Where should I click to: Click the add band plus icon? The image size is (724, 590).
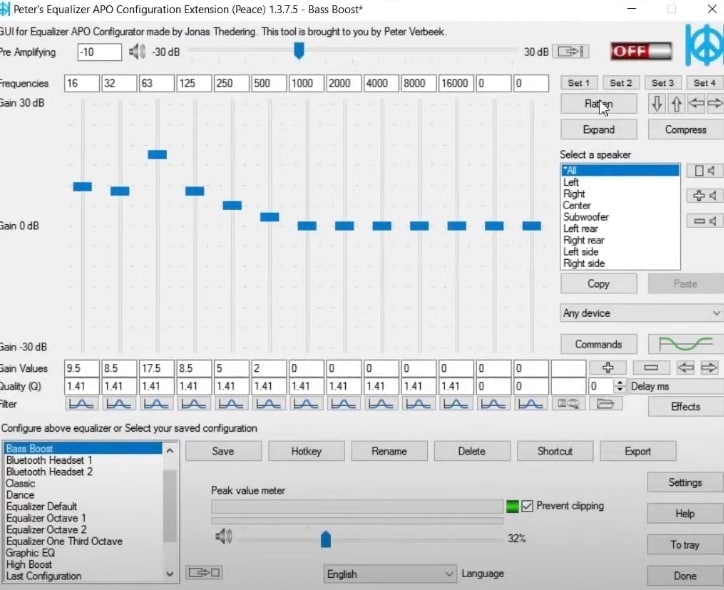(x=608, y=368)
